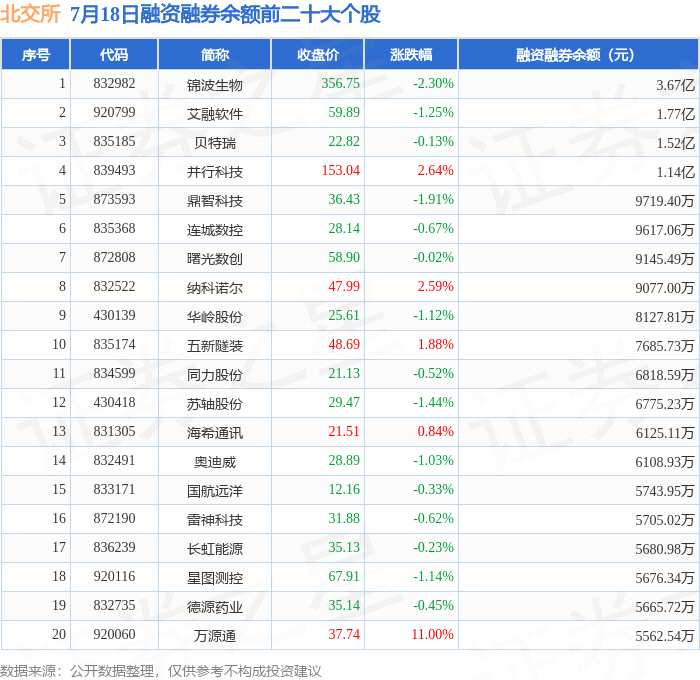The width and height of the screenshot is (700, 680).
Task: Click stock name 并行科技
Action: (215, 172)
